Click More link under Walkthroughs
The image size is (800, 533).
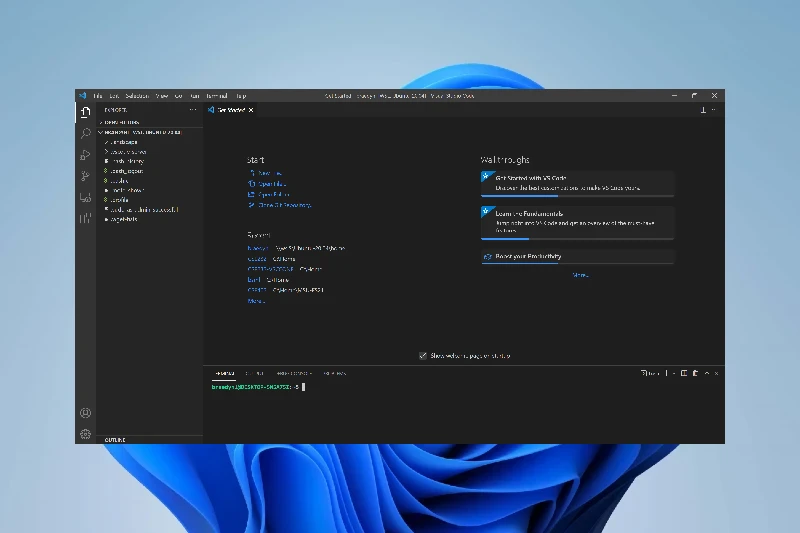(x=580, y=275)
